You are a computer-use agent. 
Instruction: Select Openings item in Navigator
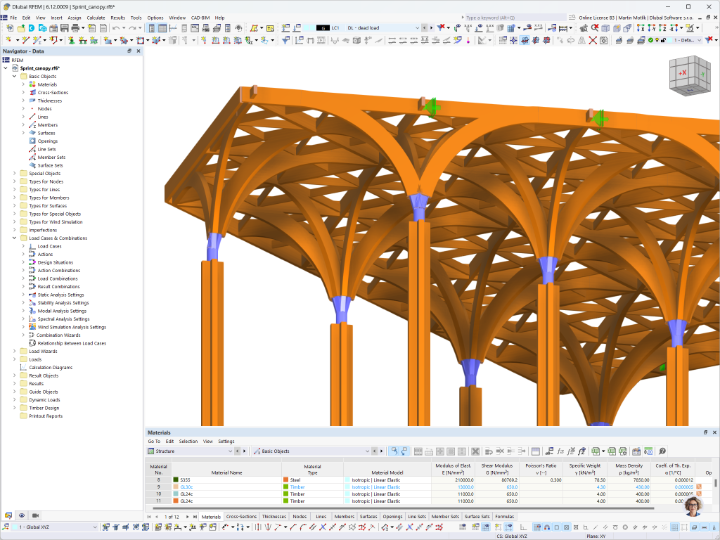point(48,141)
